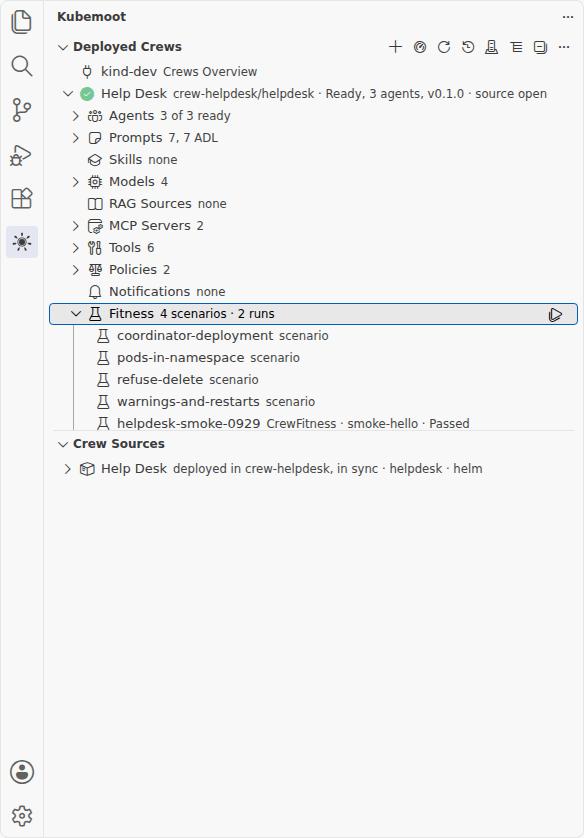Click the Skills graduation cap icon
This screenshot has height=838, width=584.
(x=95, y=160)
